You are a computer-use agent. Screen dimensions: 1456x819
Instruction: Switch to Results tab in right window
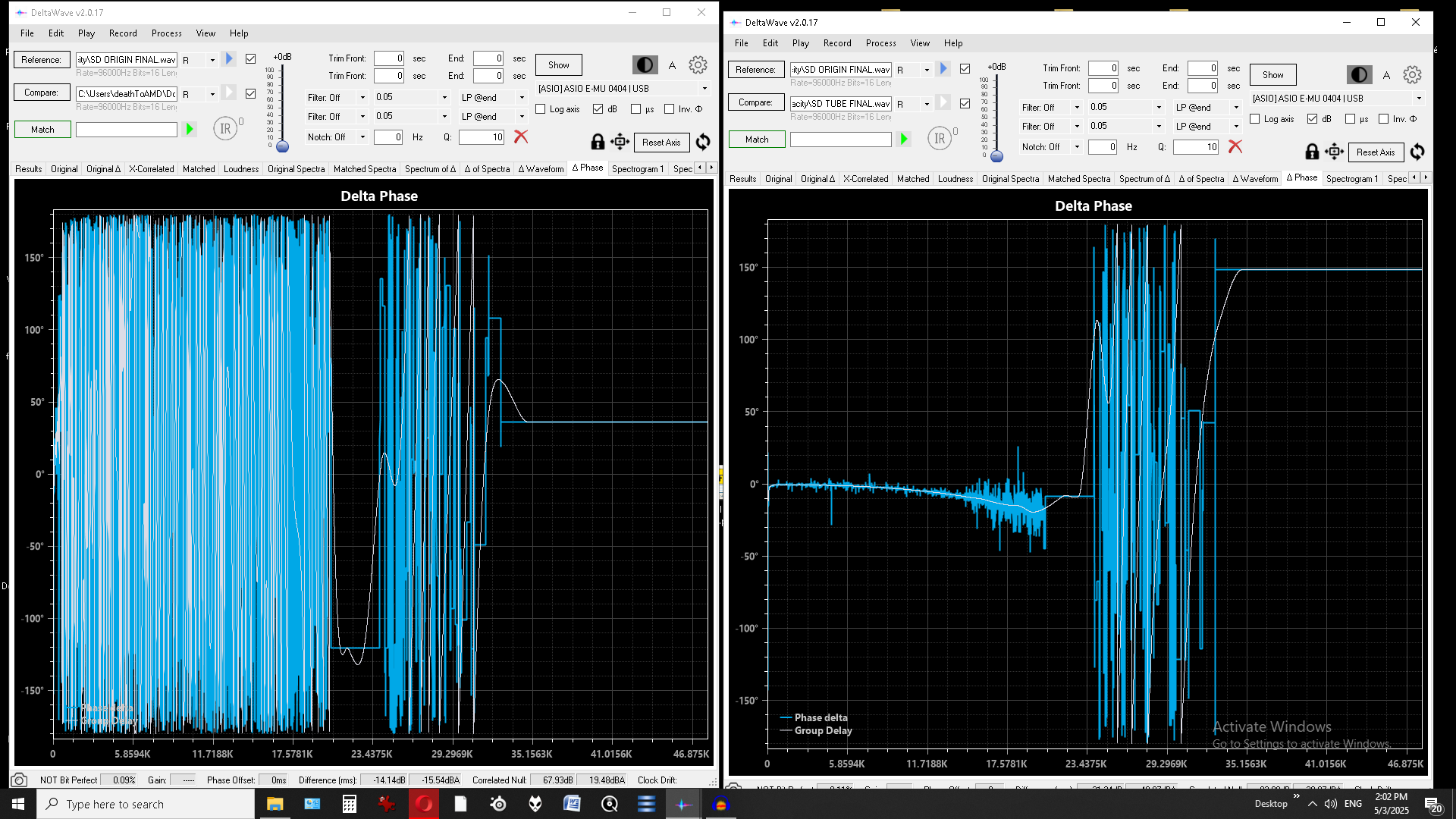coord(742,179)
